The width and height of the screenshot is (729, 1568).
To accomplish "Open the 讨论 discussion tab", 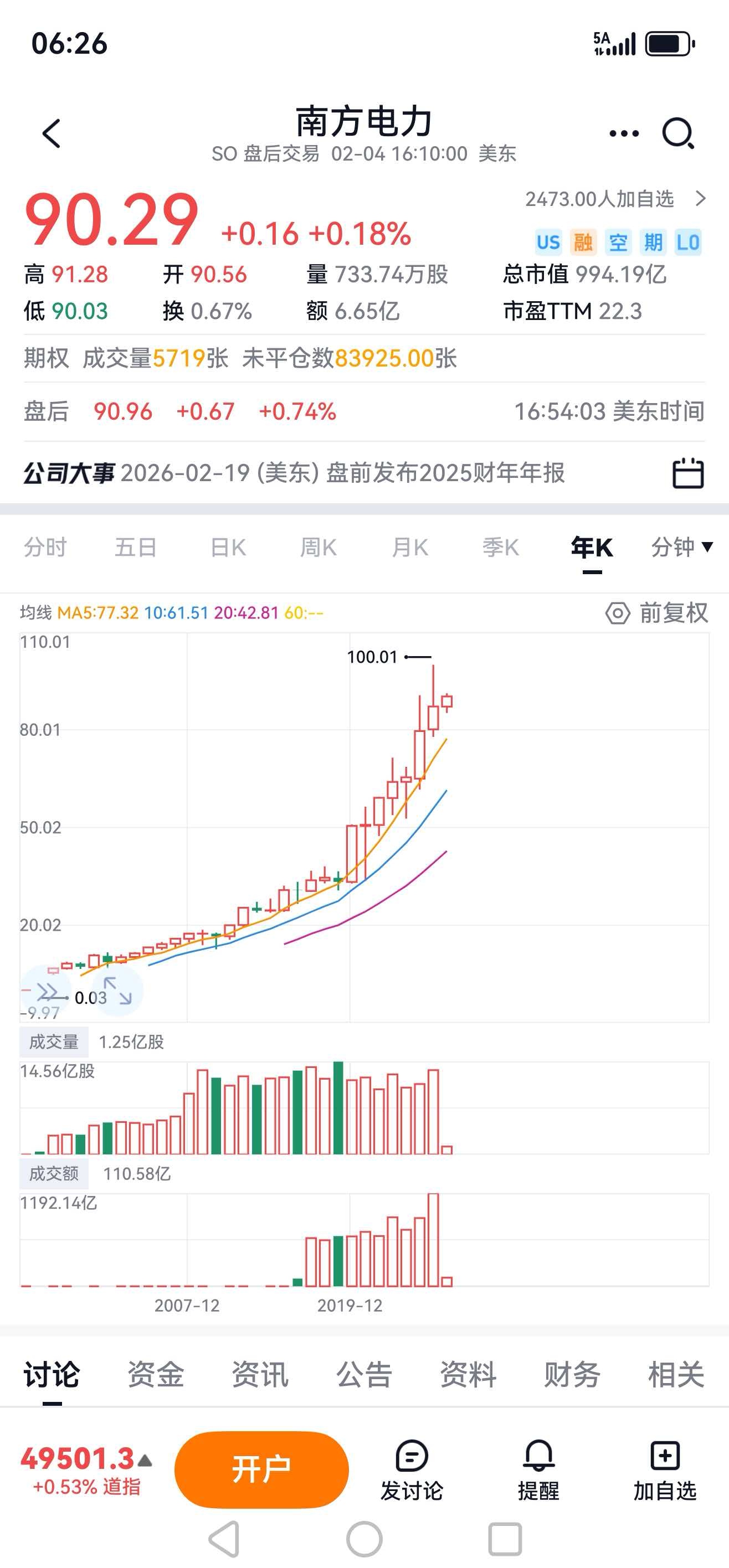I will click(52, 1374).
